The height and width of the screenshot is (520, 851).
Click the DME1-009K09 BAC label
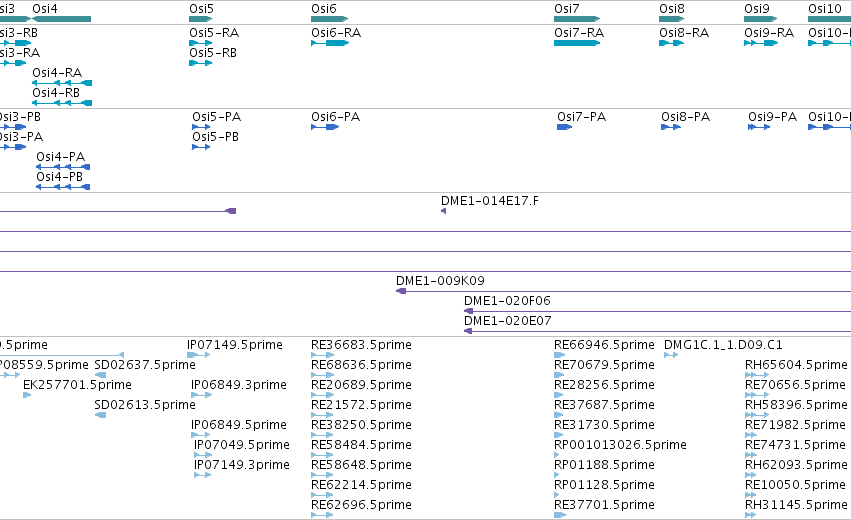click(440, 281)
